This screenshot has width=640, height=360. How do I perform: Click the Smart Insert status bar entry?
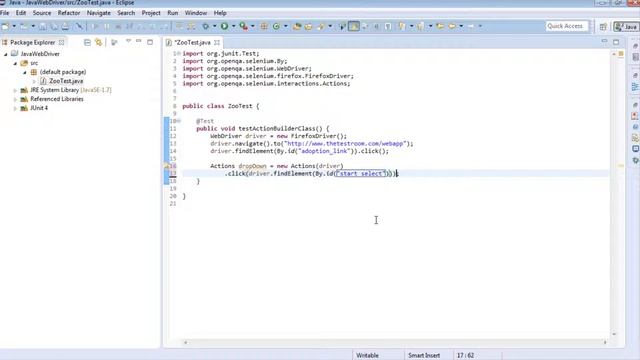point(424,356)
